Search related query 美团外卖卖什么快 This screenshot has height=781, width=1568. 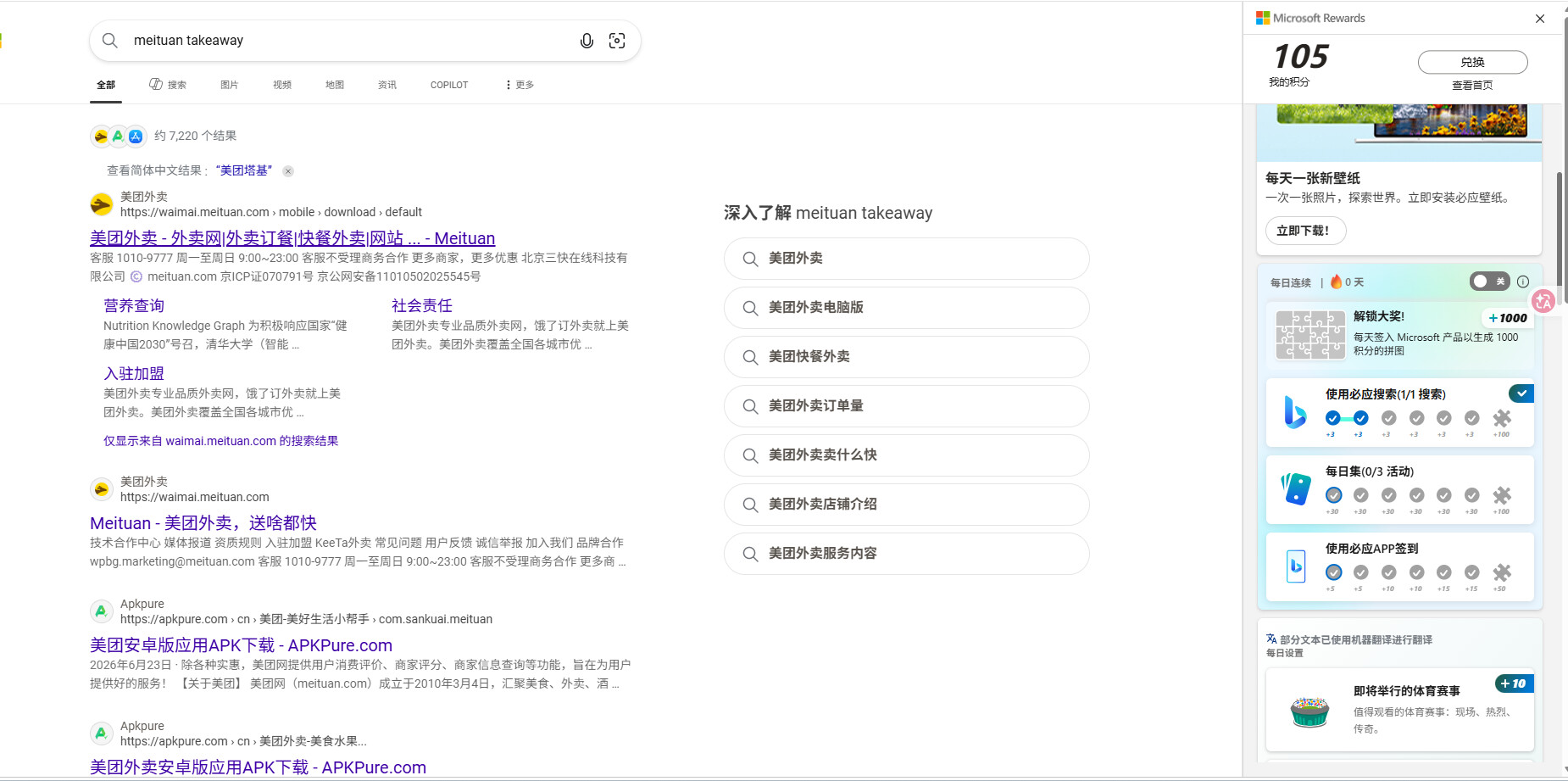(906, 455)
